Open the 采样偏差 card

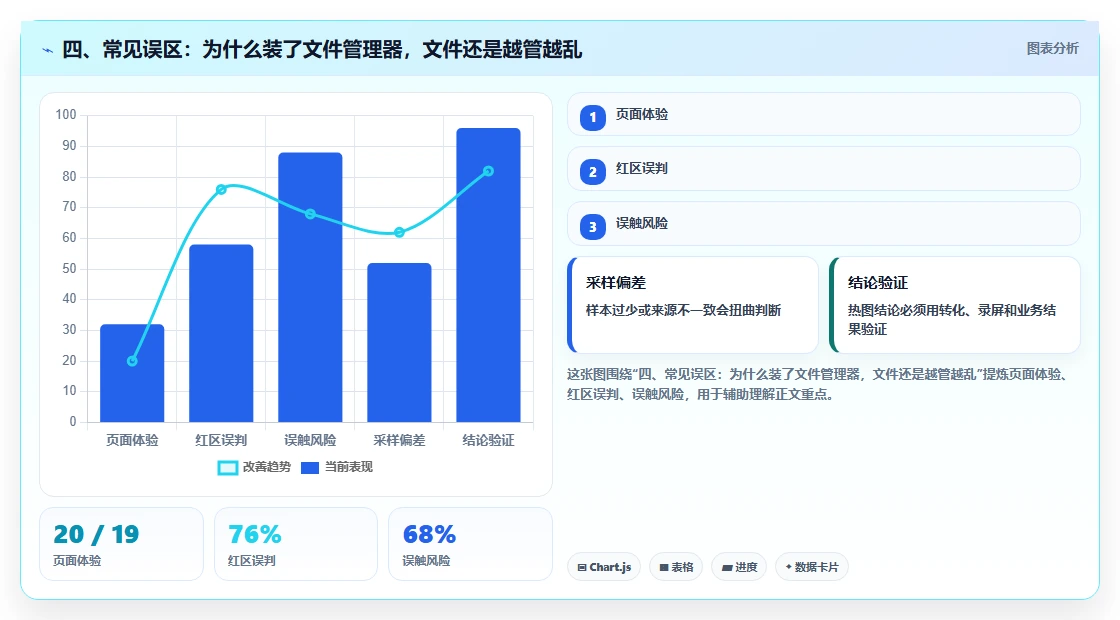coord(693,305)
